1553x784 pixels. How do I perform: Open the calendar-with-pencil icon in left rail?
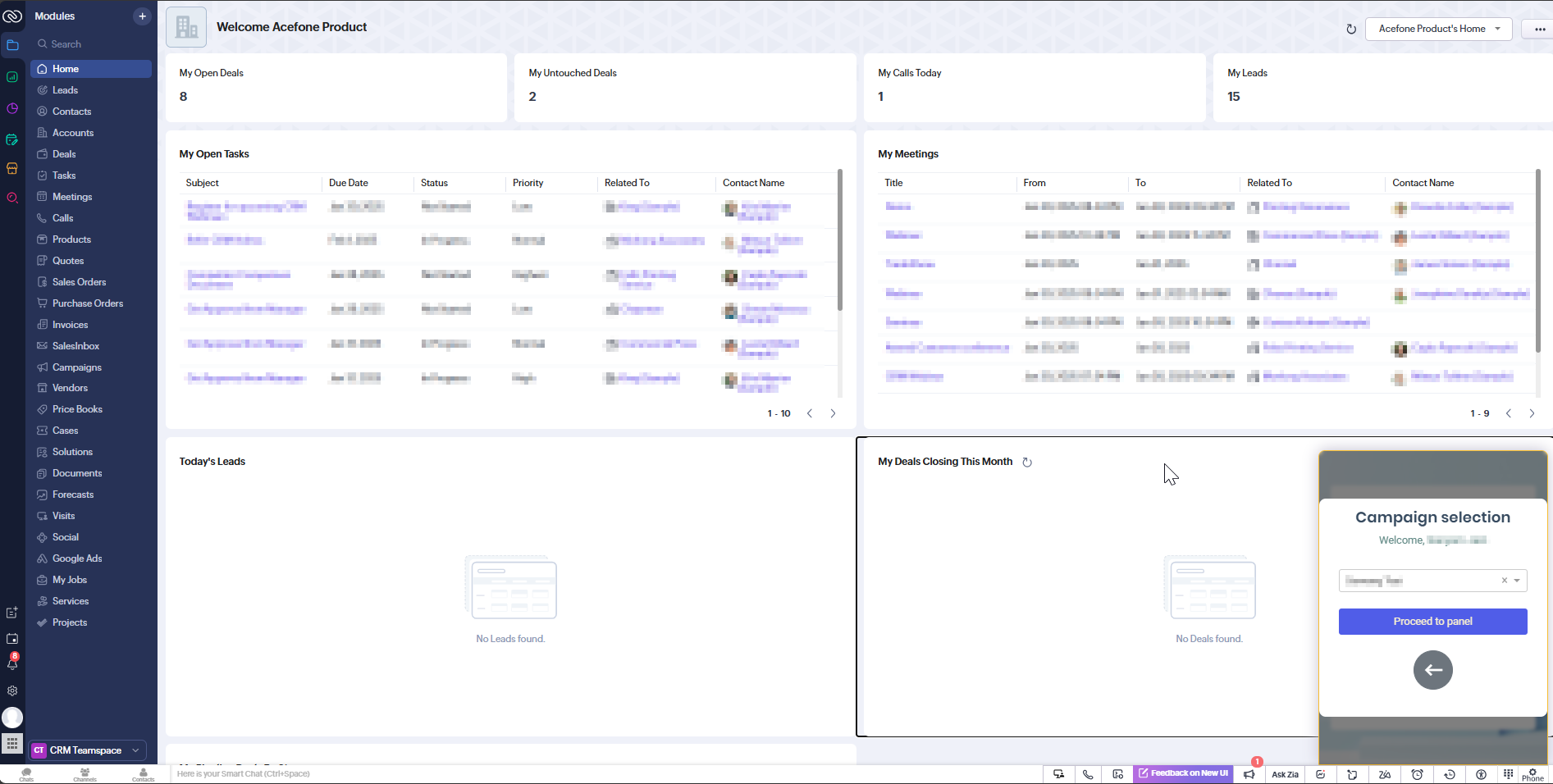coord(12,140)
